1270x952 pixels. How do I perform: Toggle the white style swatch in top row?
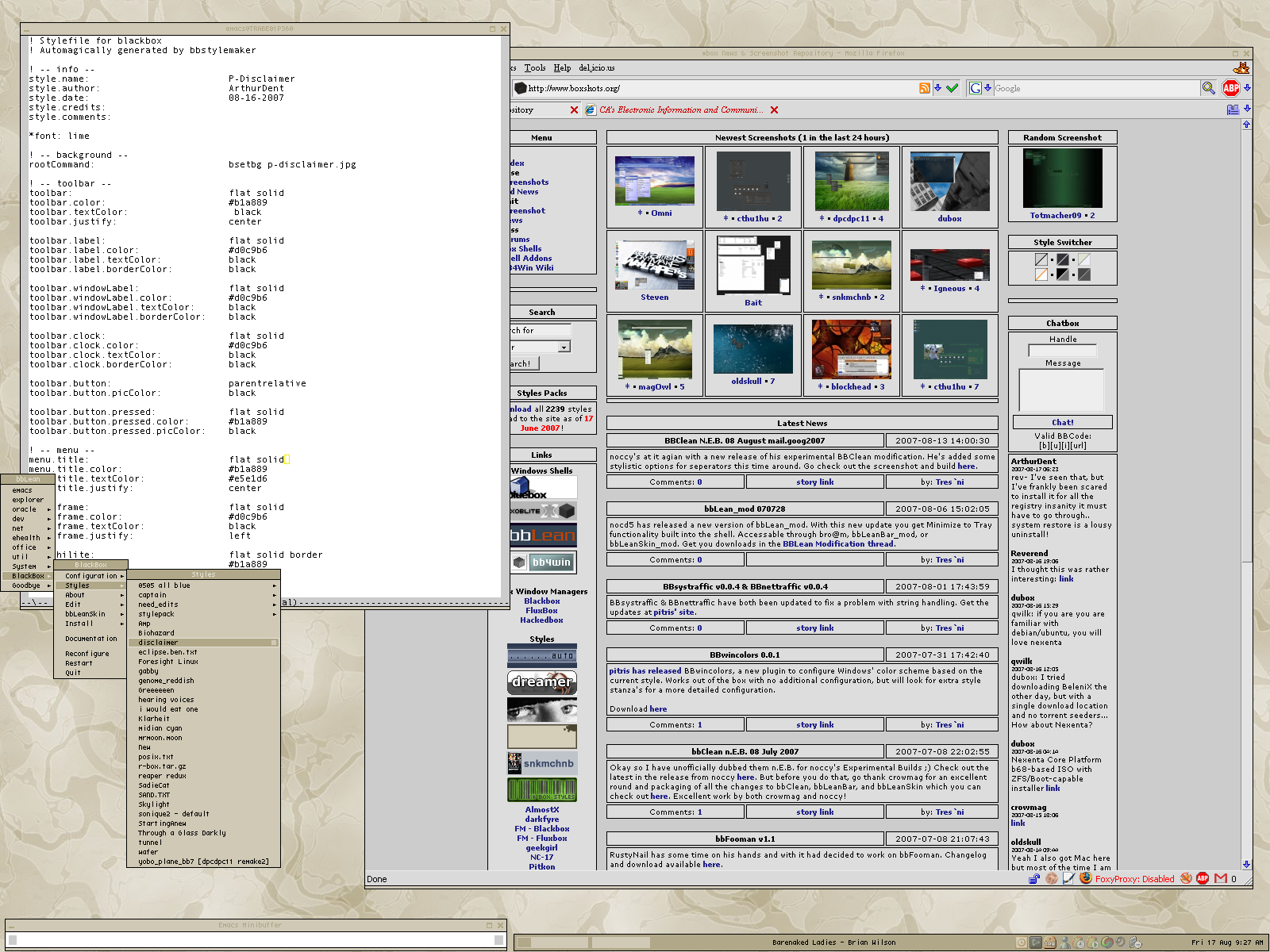tap(1084, 259)
